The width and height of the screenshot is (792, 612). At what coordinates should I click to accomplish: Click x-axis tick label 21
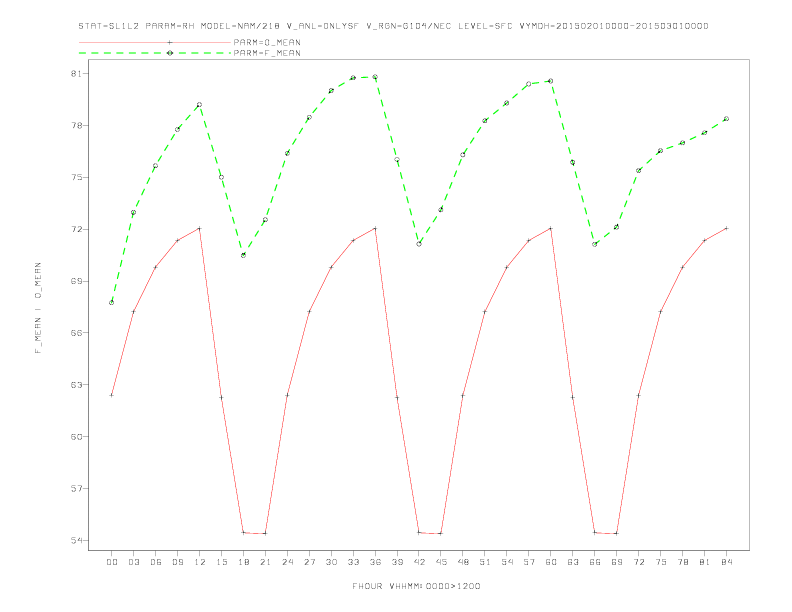pos(265,562)
